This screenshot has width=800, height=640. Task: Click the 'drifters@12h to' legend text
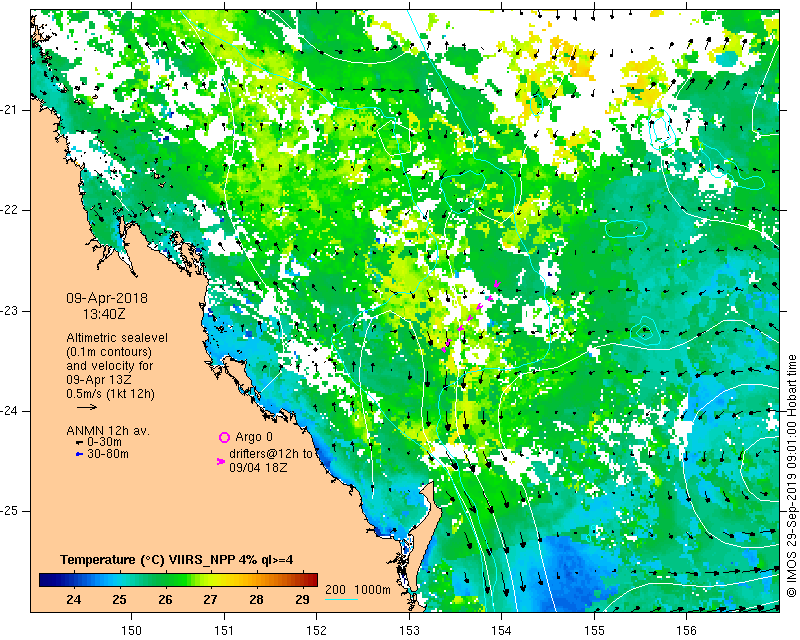[x=270, y=454]
